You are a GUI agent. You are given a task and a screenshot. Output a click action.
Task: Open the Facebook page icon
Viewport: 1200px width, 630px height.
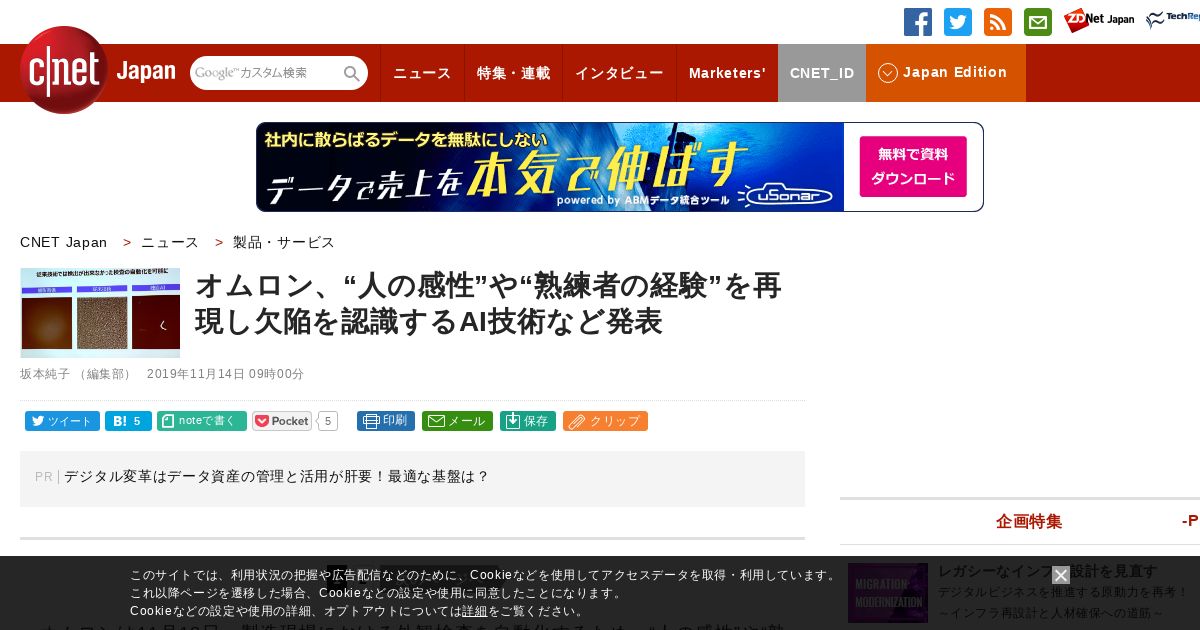[x=918, y=22]
